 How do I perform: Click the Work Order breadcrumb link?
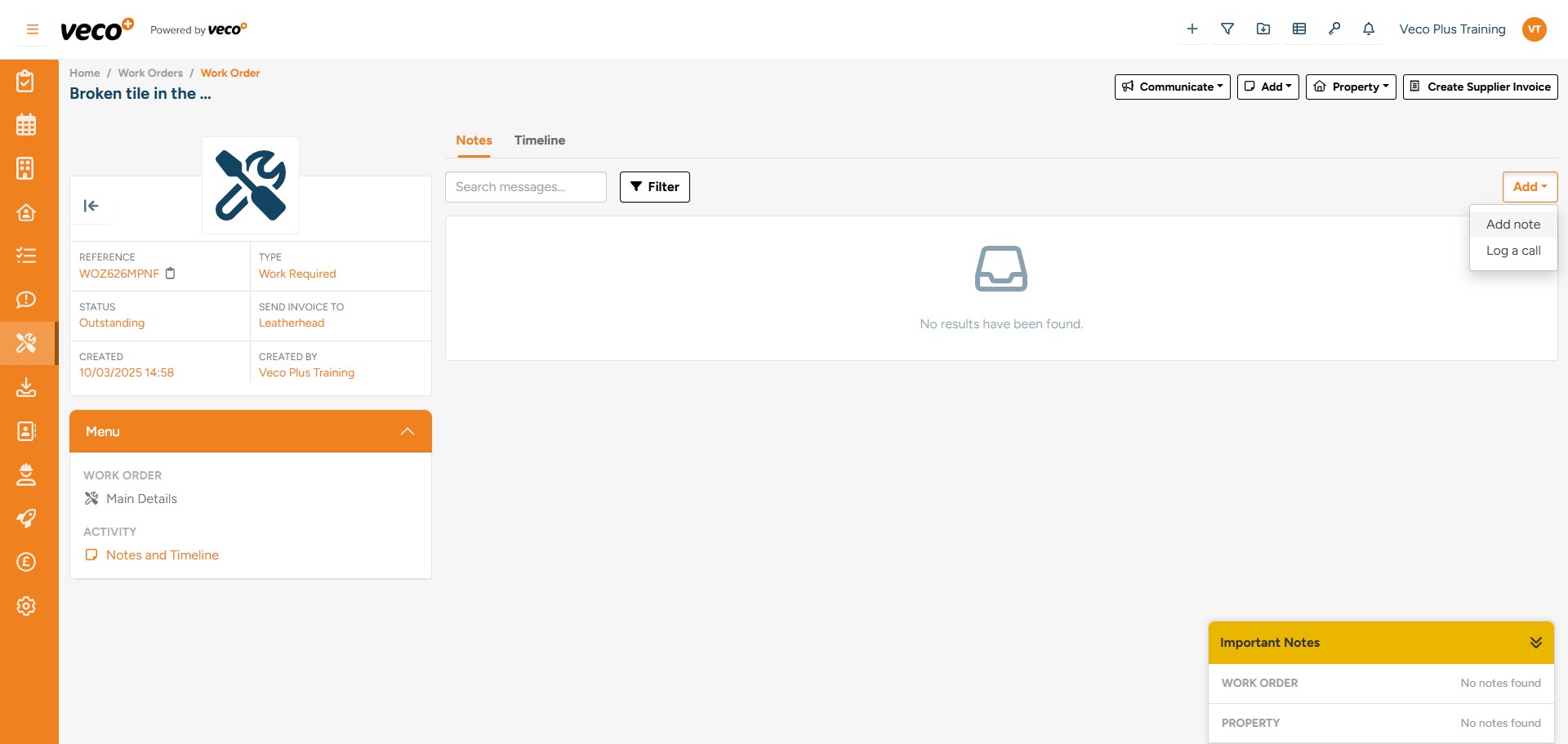[x=230, y=73]
